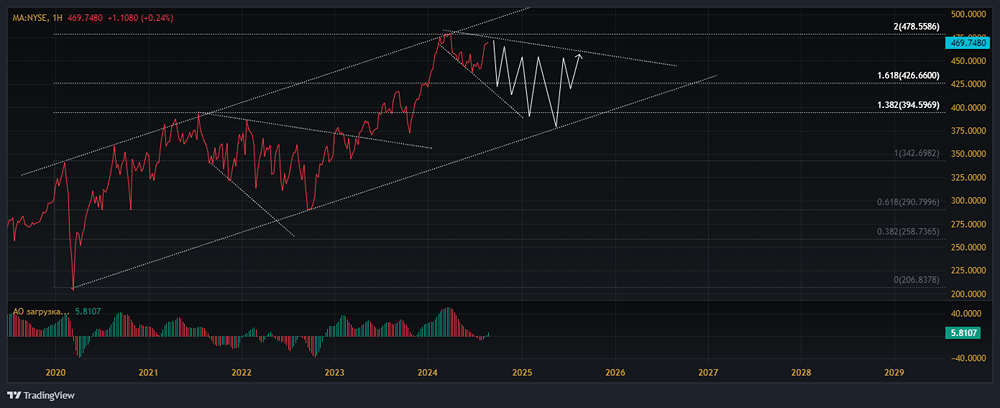
Task: Click the 2023 time axis label
Action: tap(335, 372)
